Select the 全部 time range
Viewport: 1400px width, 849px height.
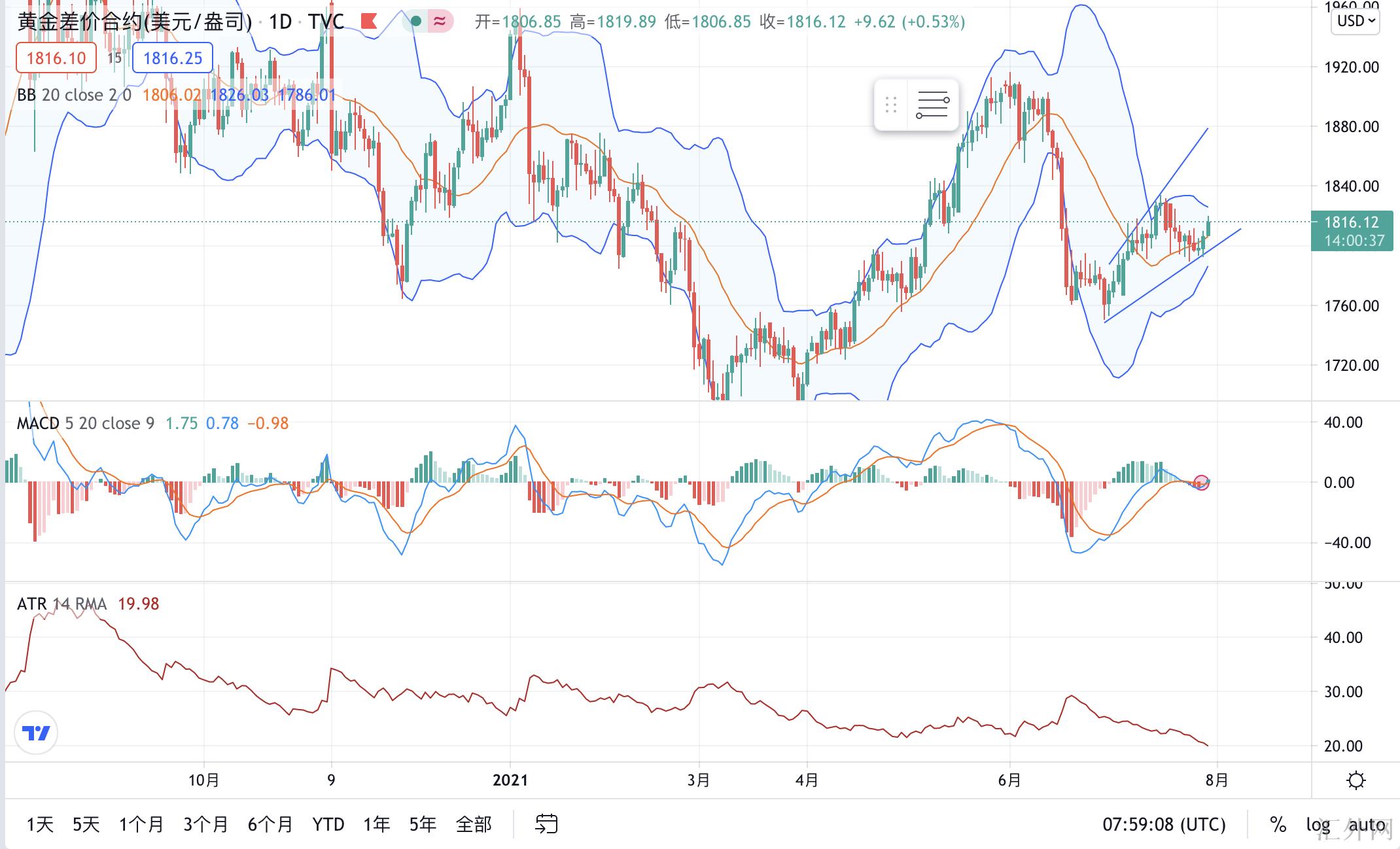(473, 824)
